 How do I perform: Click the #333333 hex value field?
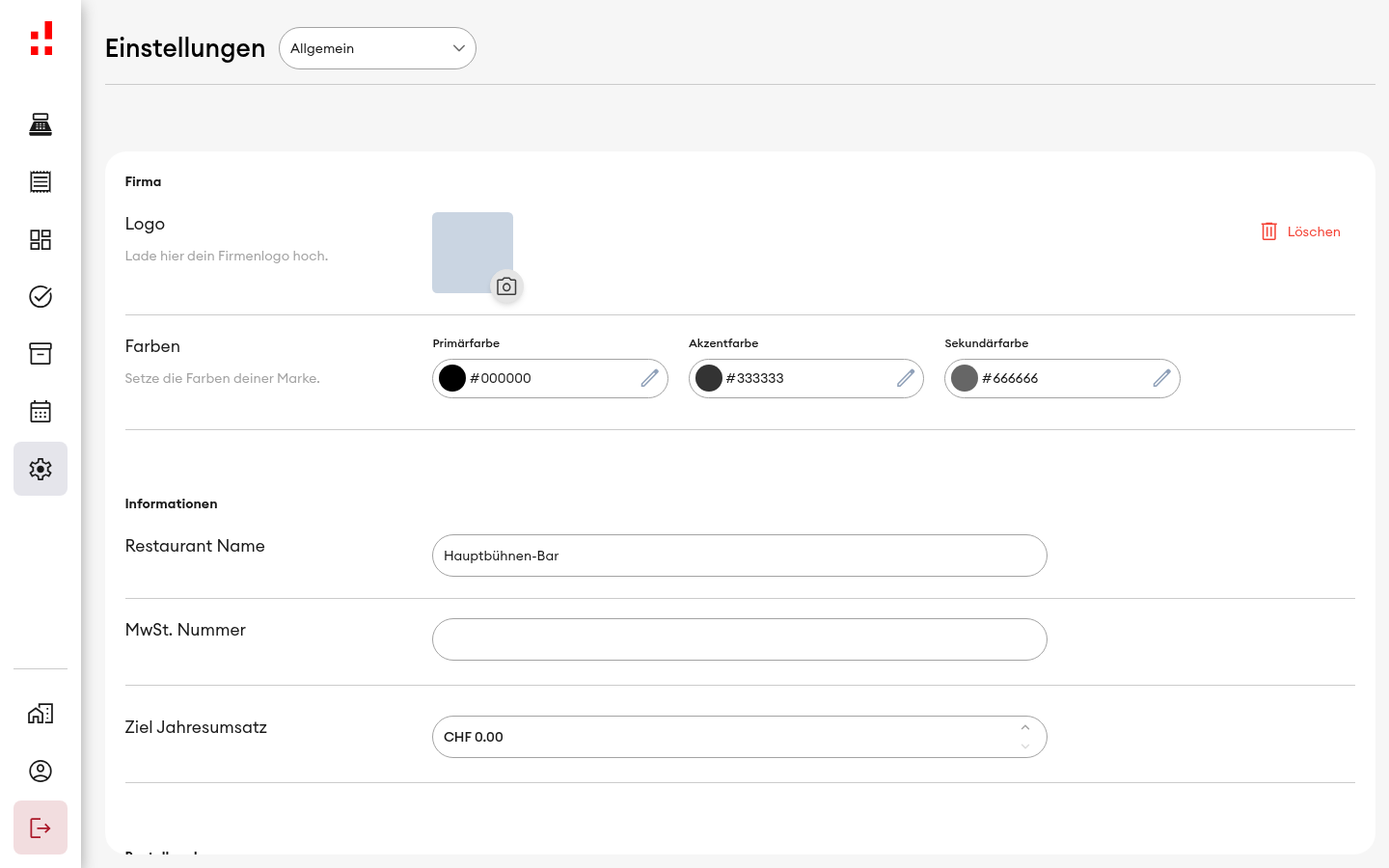point(808,378)
